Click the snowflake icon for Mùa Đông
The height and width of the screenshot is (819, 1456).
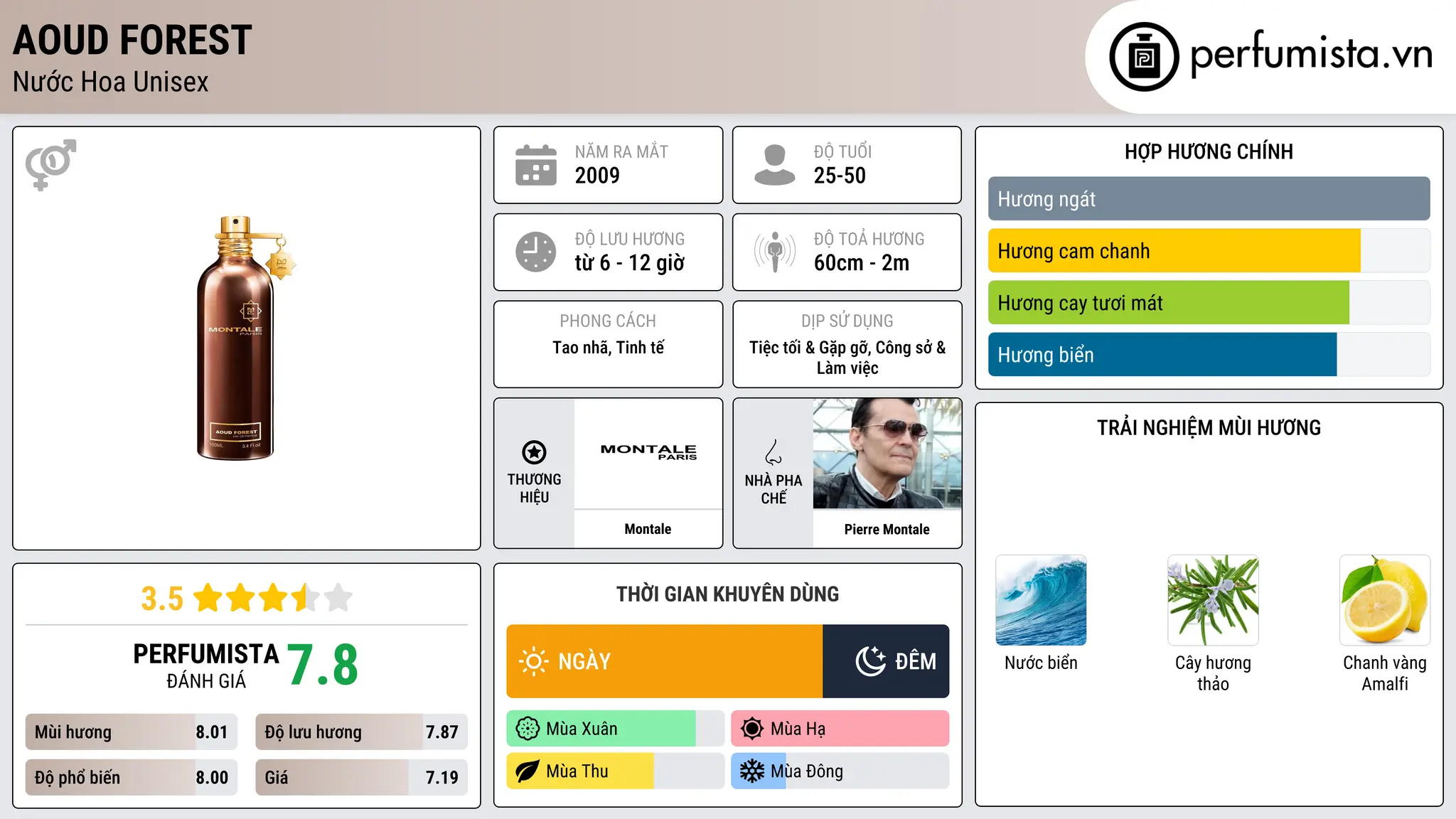point(752,771)
